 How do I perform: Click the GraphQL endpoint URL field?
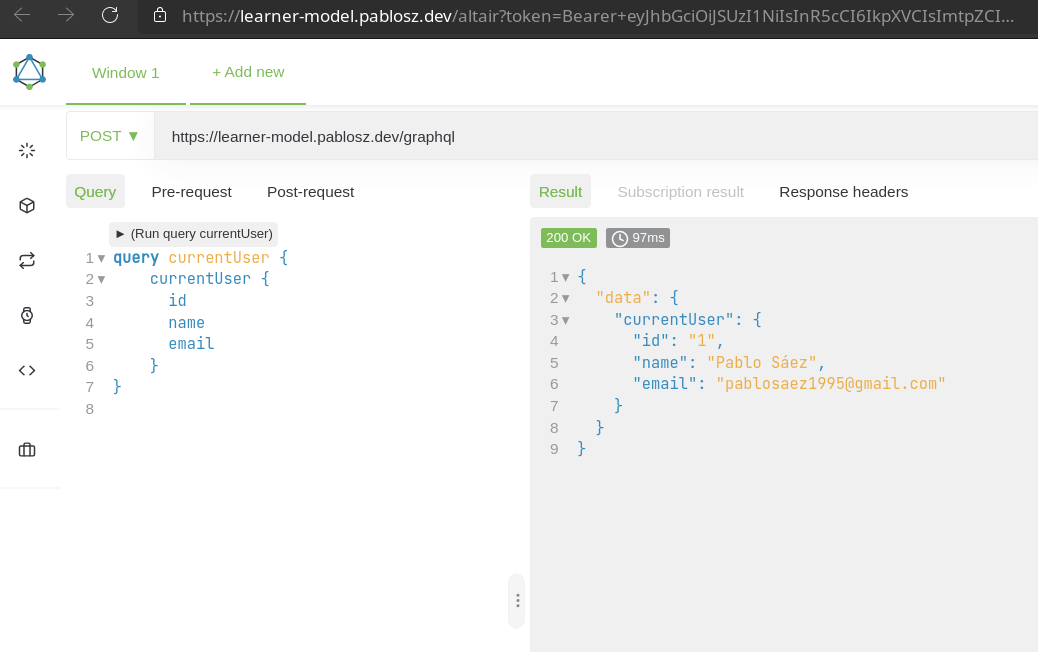coord(590,136)
